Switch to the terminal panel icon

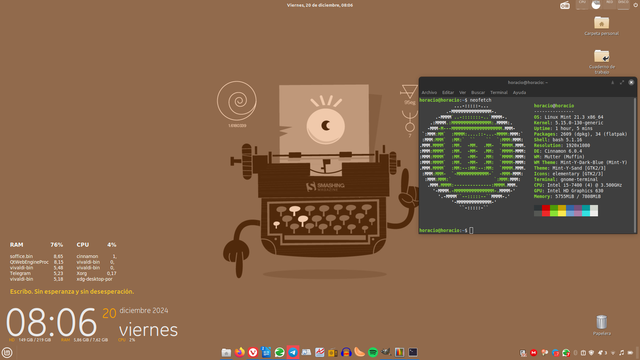click(x=413, y=352)
